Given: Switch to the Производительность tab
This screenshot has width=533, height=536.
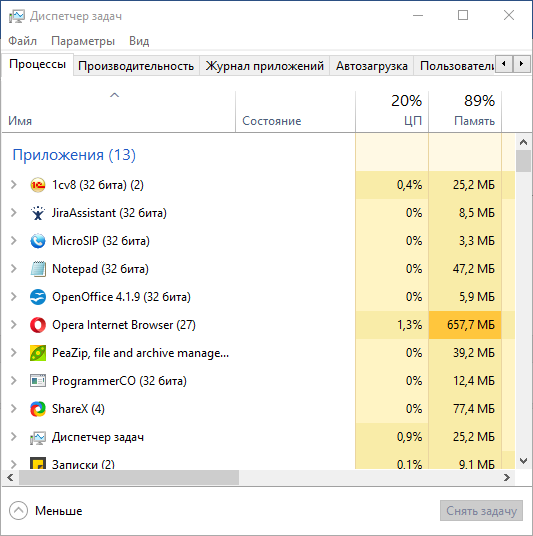Looking at the screenshot, I should pos(136,66).
